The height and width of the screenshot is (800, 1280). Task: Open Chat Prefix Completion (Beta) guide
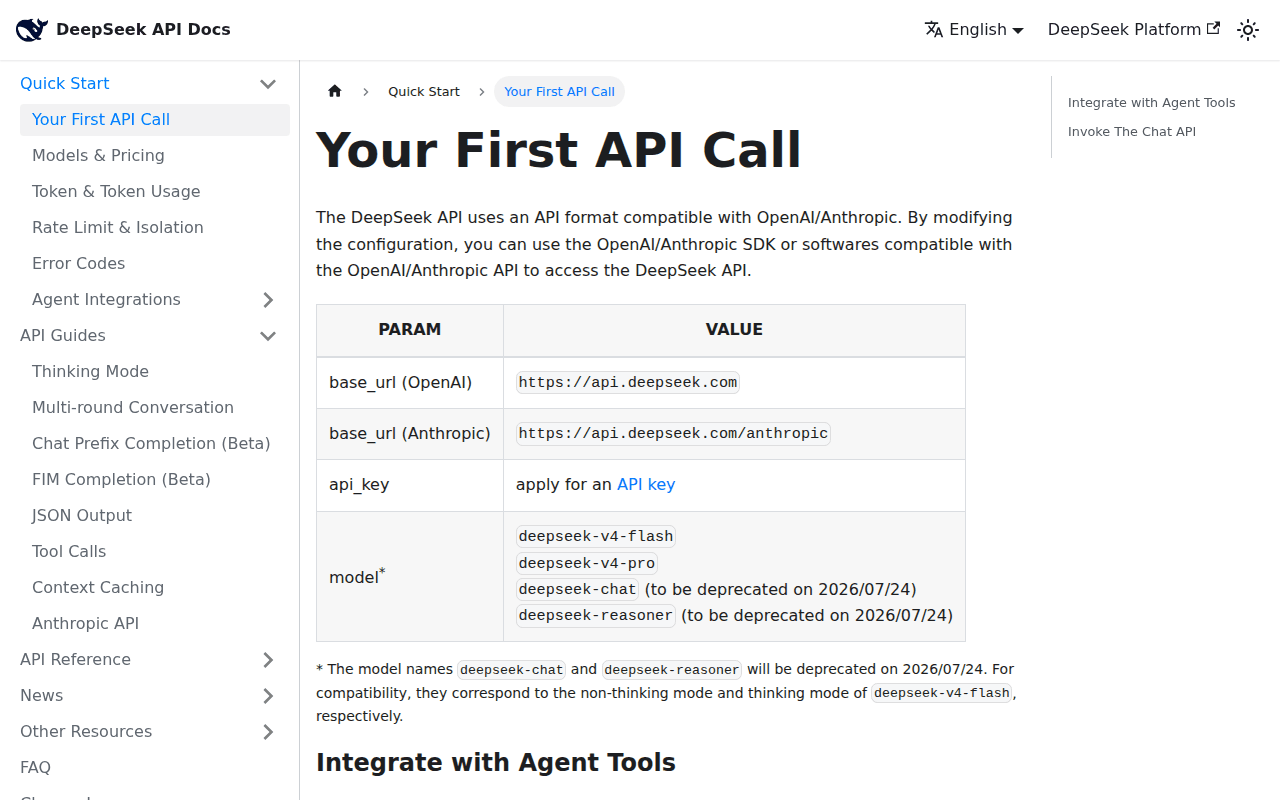(x=155, y=444)
